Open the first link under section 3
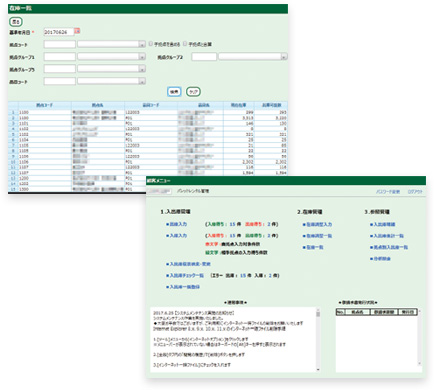Viewport: 434px width, 390px height. 383,224
